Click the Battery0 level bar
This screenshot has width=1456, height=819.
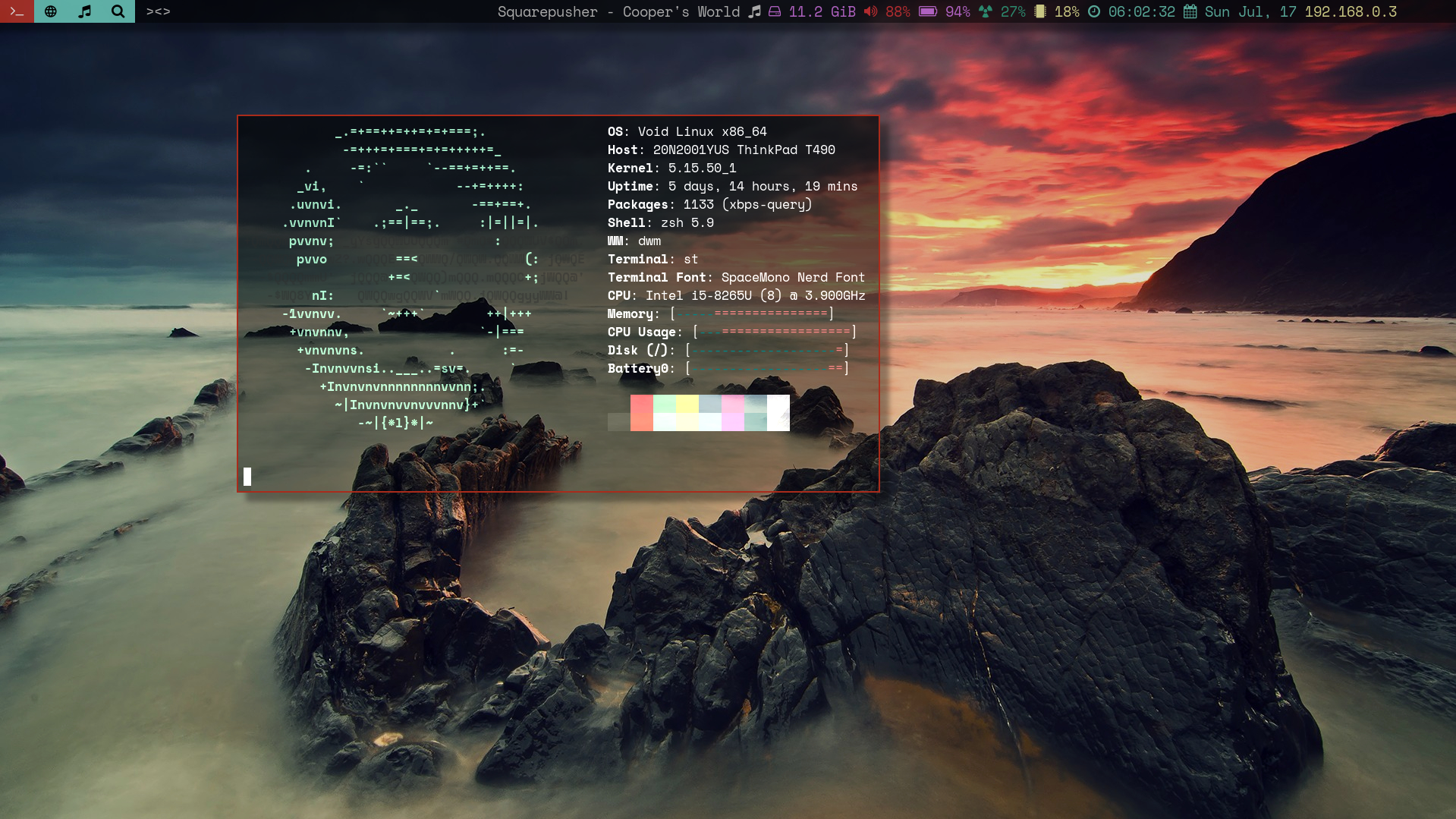coord(767,368)
